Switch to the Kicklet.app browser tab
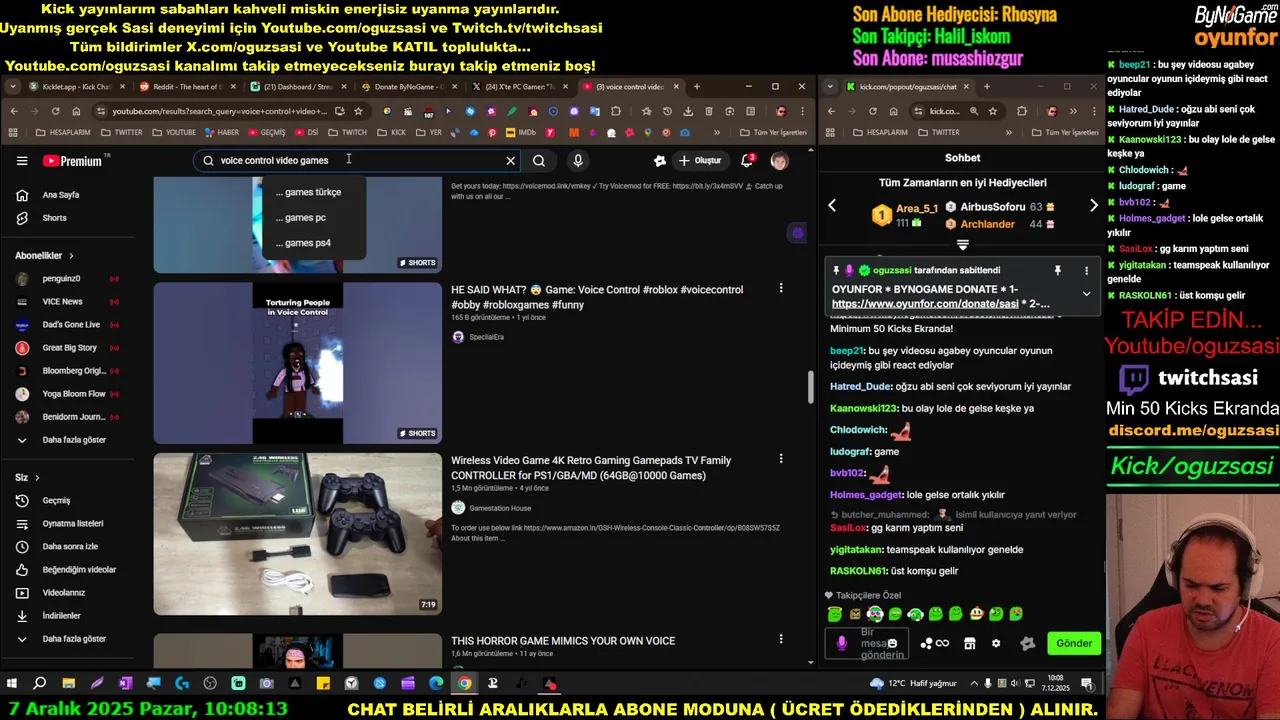Viewport: 1280px width, 720px height. pyautogui.click(x=75, y=87)
